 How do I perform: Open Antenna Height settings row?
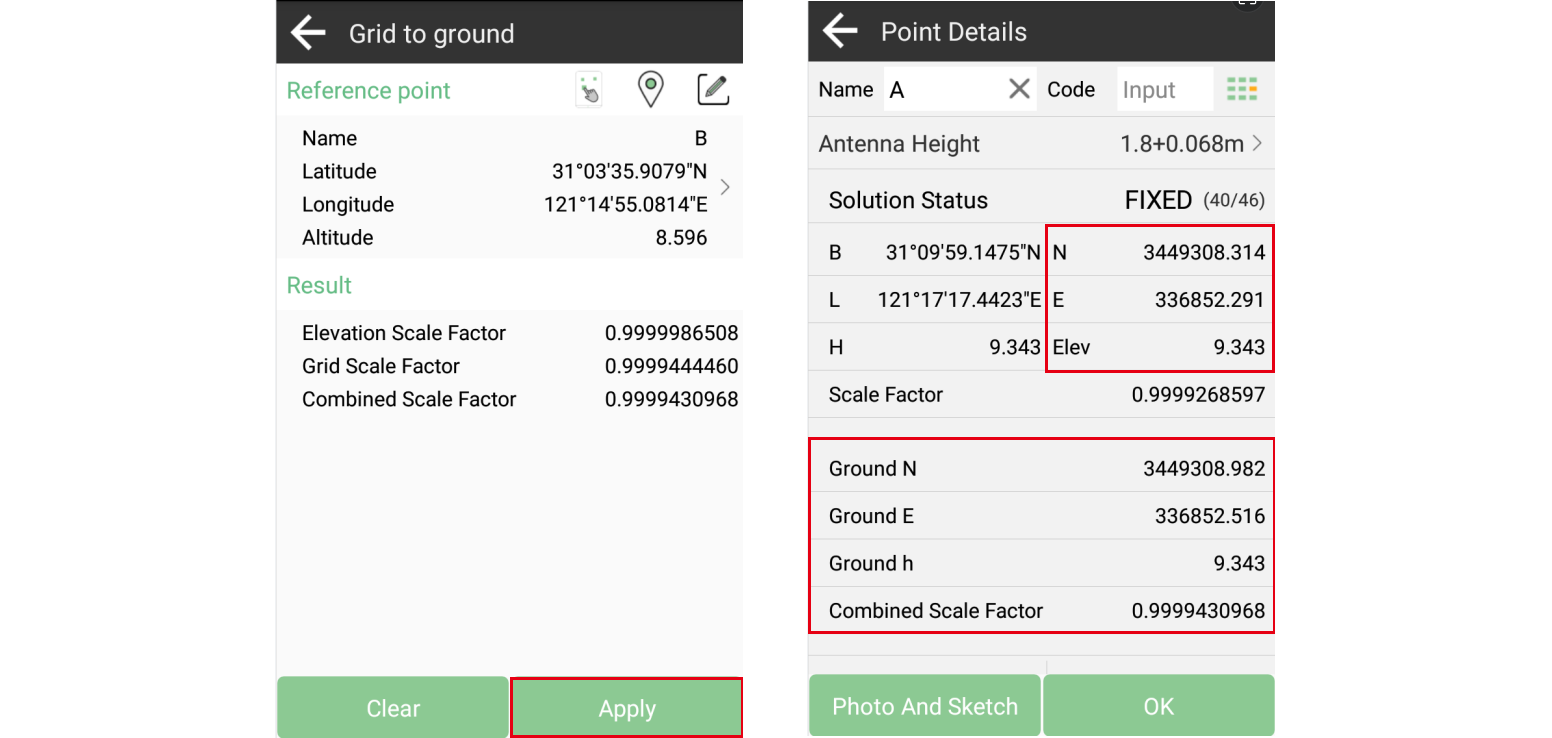[x=1041, y=144]
